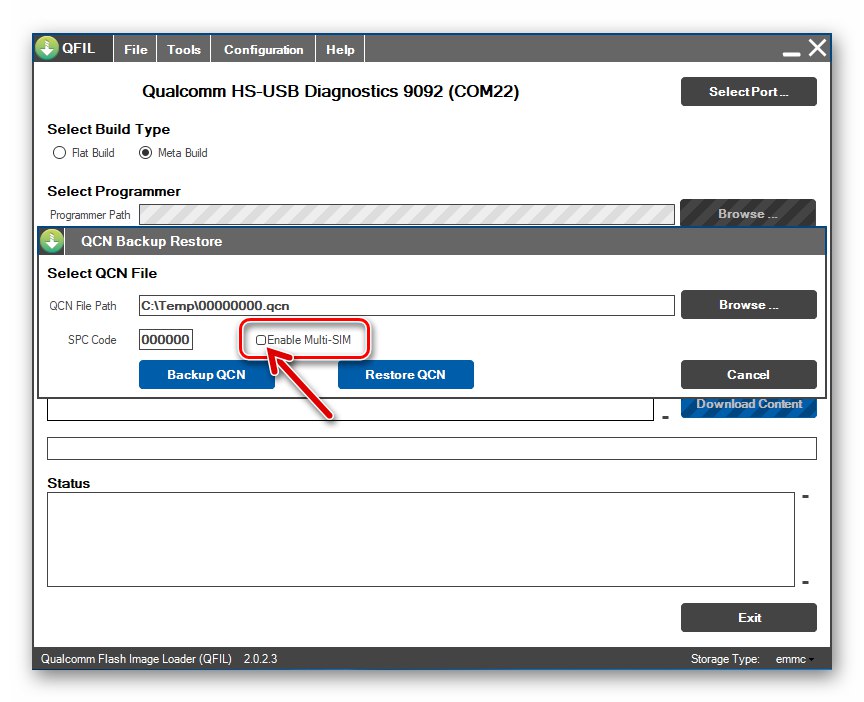Click the Download Content button
The width and height of the screenshot is (864, 702).
[749, 407]
